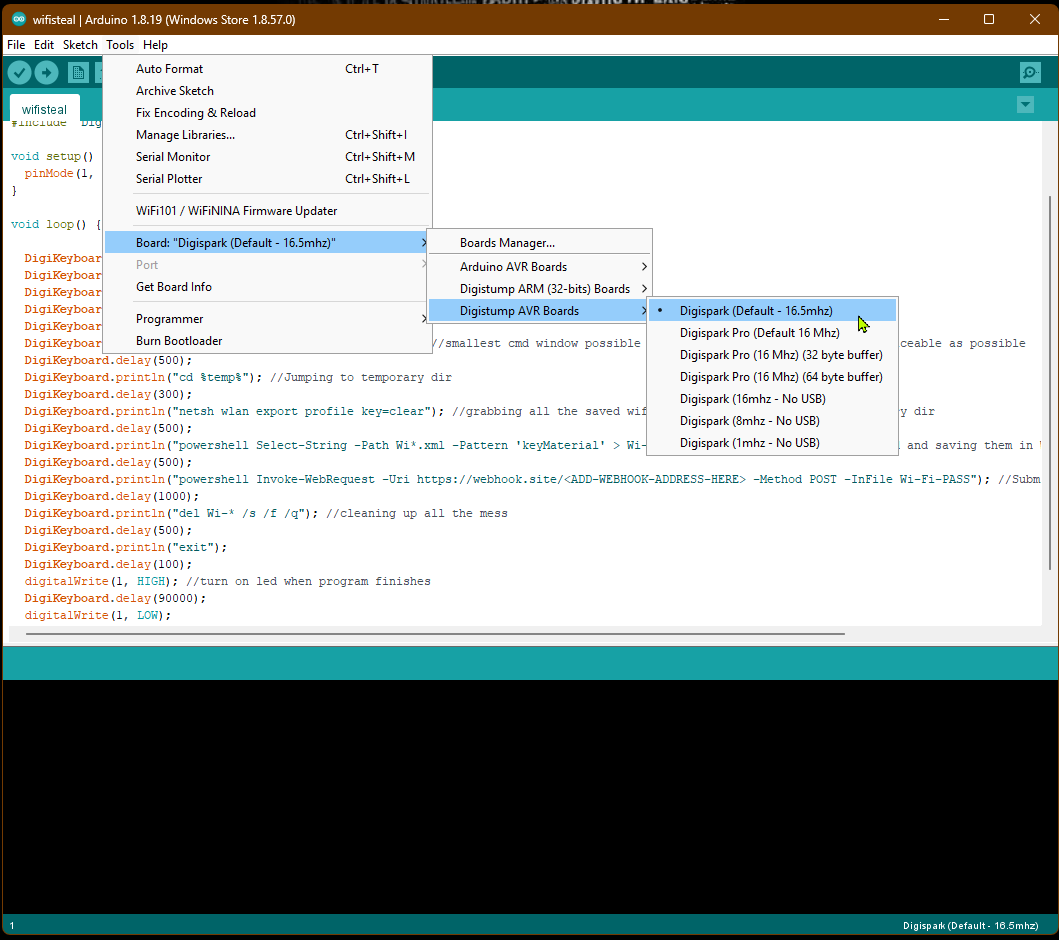
Task: Select Digispark (8mhz - No USB) board
Action: pos(773,421)
